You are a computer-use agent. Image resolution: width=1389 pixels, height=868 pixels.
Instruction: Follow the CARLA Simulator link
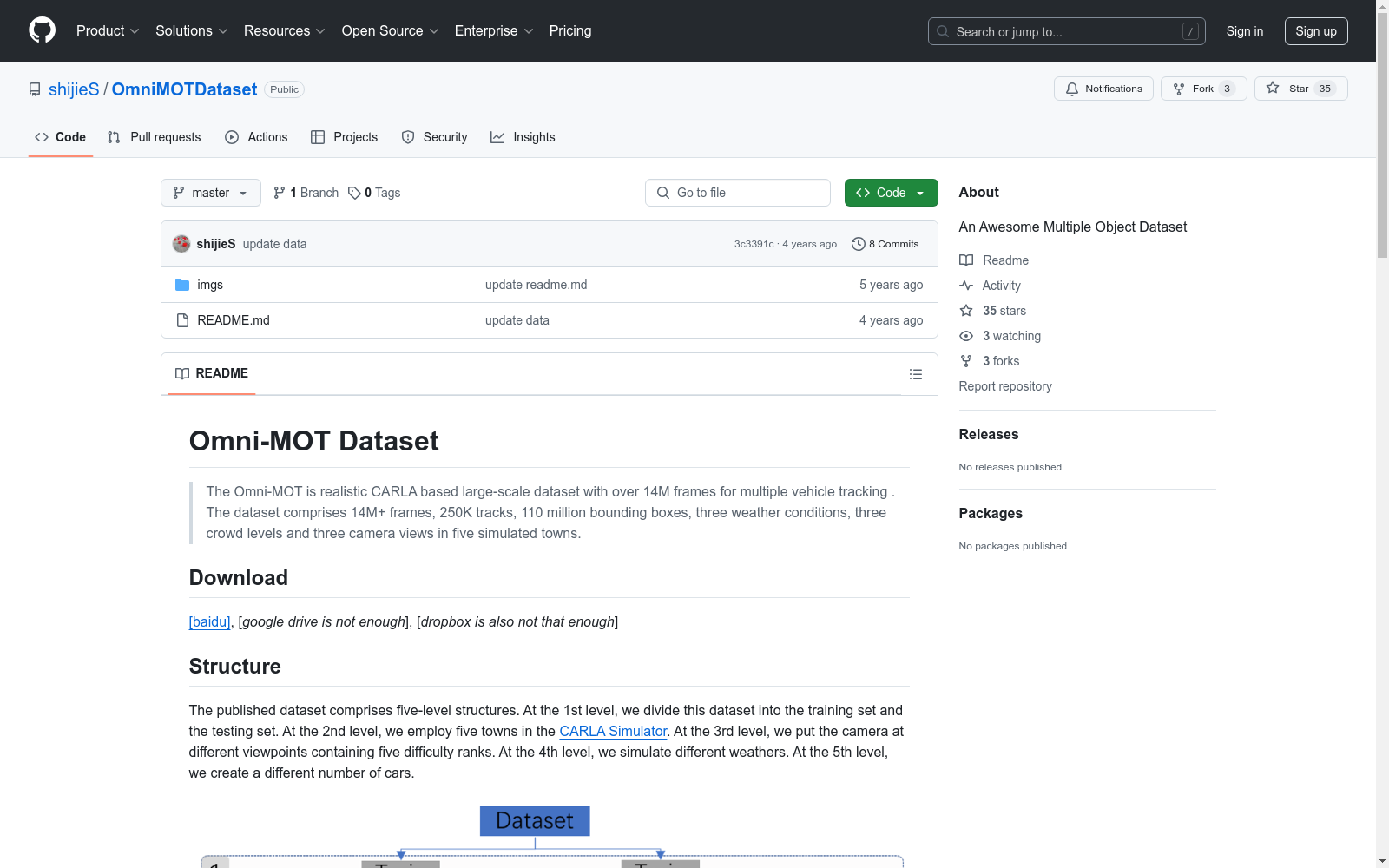point(613,731)
